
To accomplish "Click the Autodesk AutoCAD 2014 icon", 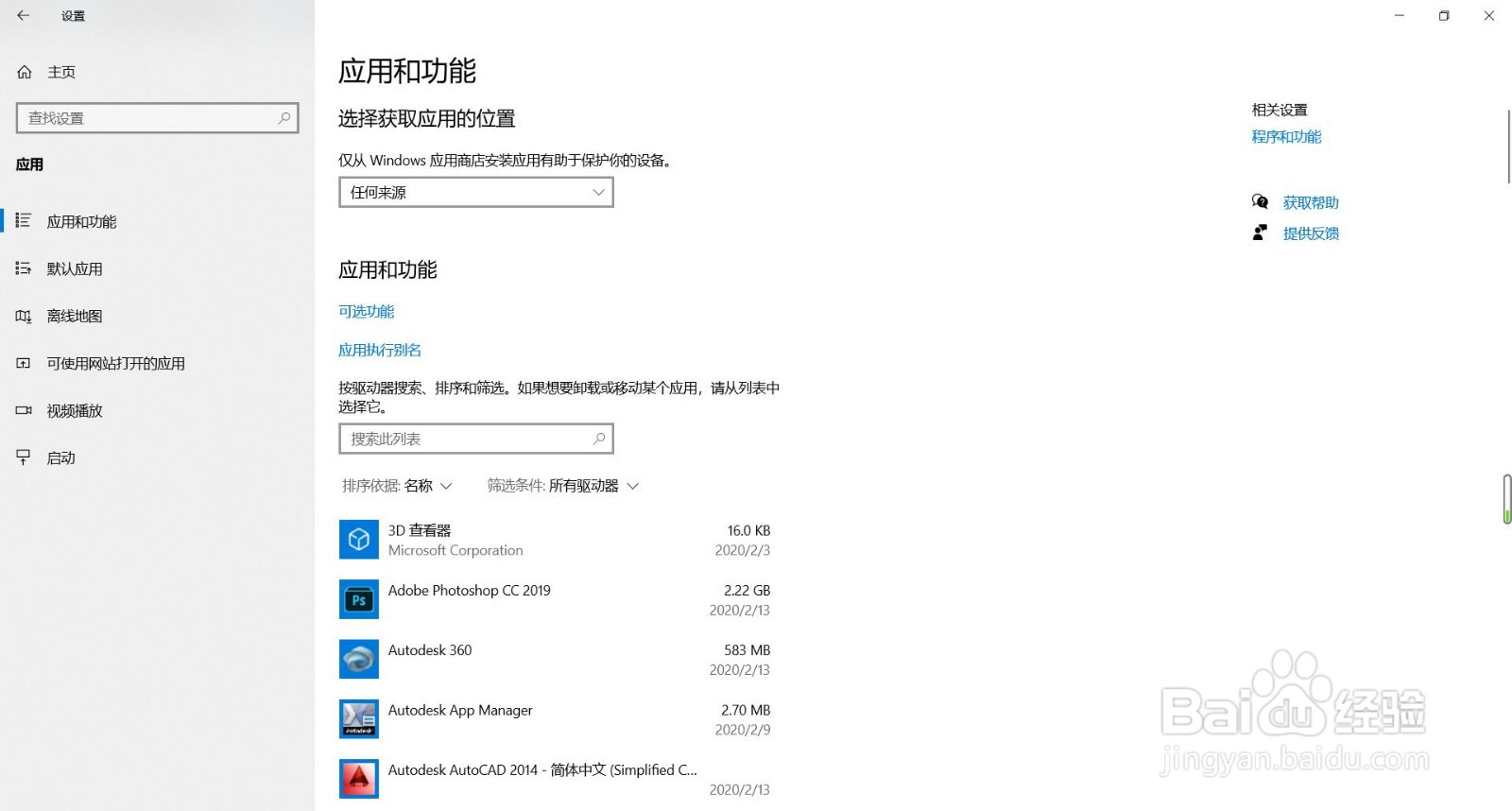I will tap(359, 779).
